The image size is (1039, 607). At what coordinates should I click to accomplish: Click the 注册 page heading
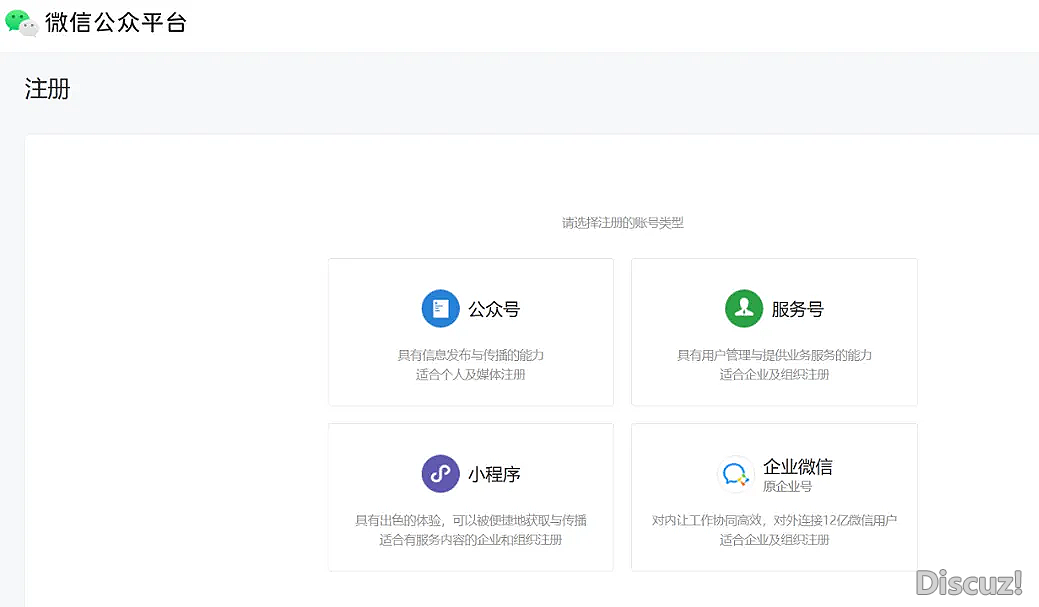point(48,88)
